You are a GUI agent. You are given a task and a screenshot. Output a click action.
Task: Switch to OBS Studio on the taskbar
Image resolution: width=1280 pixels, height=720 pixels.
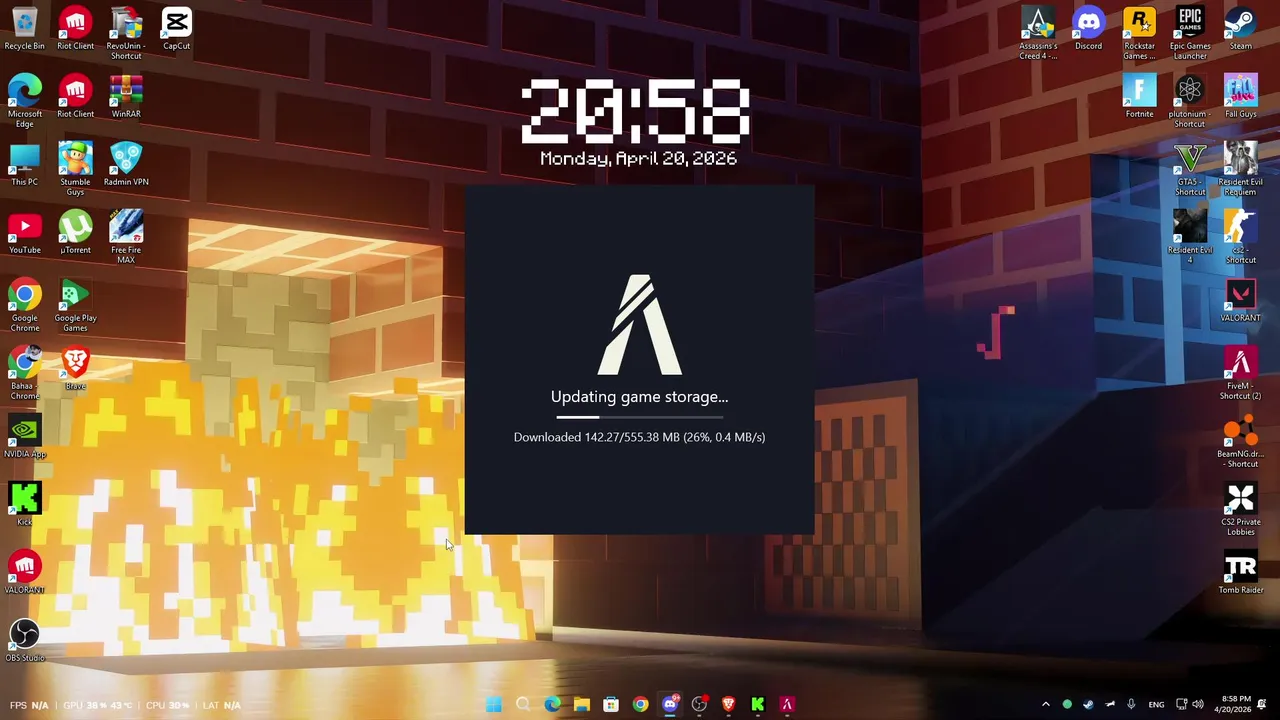point(699,705)
